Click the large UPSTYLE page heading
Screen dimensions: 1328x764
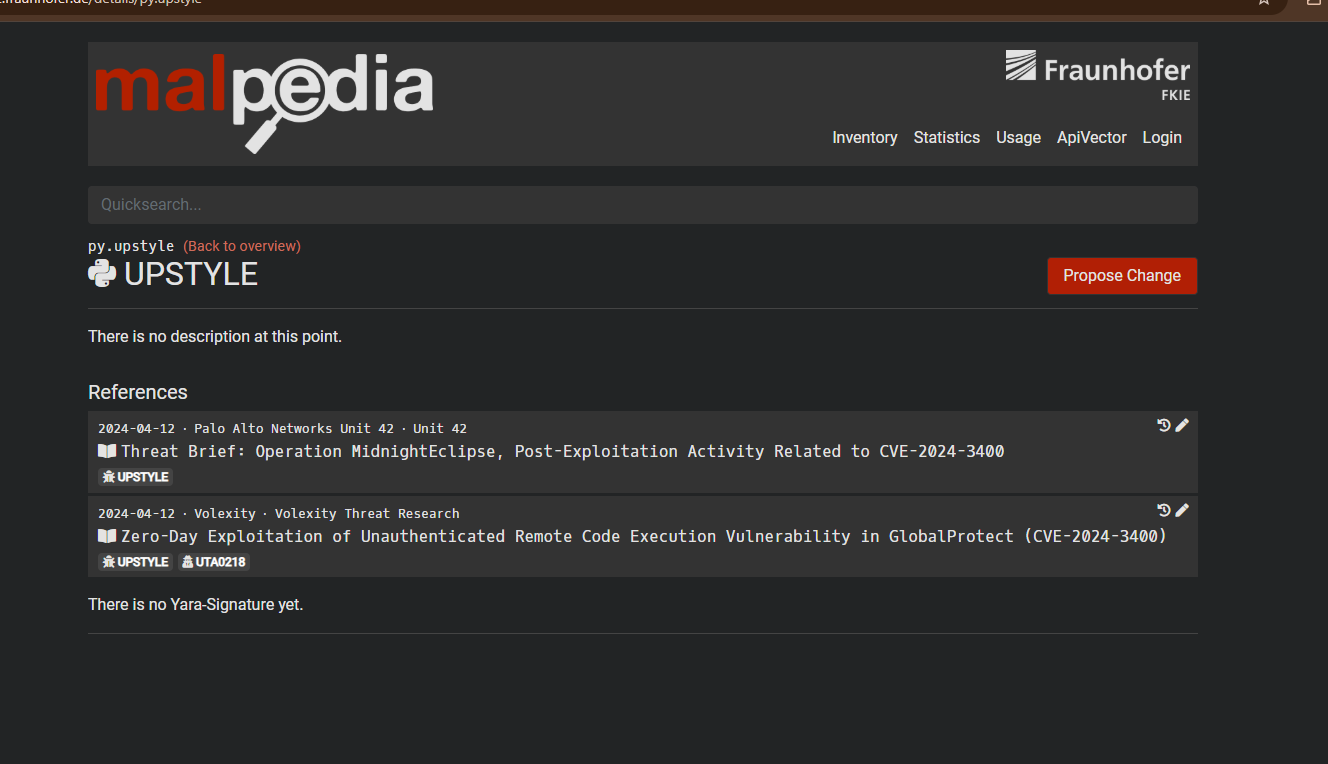click(191, 274)
